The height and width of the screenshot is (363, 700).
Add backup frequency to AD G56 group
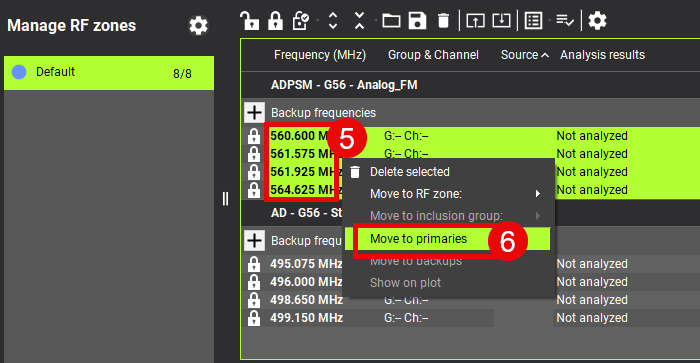[254, 241]
